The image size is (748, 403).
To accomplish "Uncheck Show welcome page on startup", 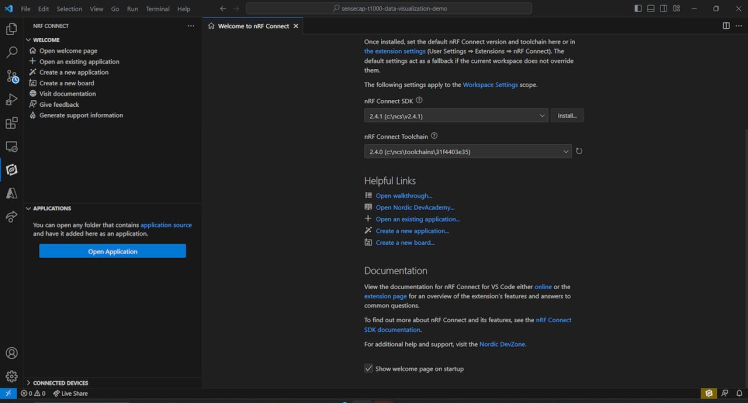I will click(x=369, y=368).
